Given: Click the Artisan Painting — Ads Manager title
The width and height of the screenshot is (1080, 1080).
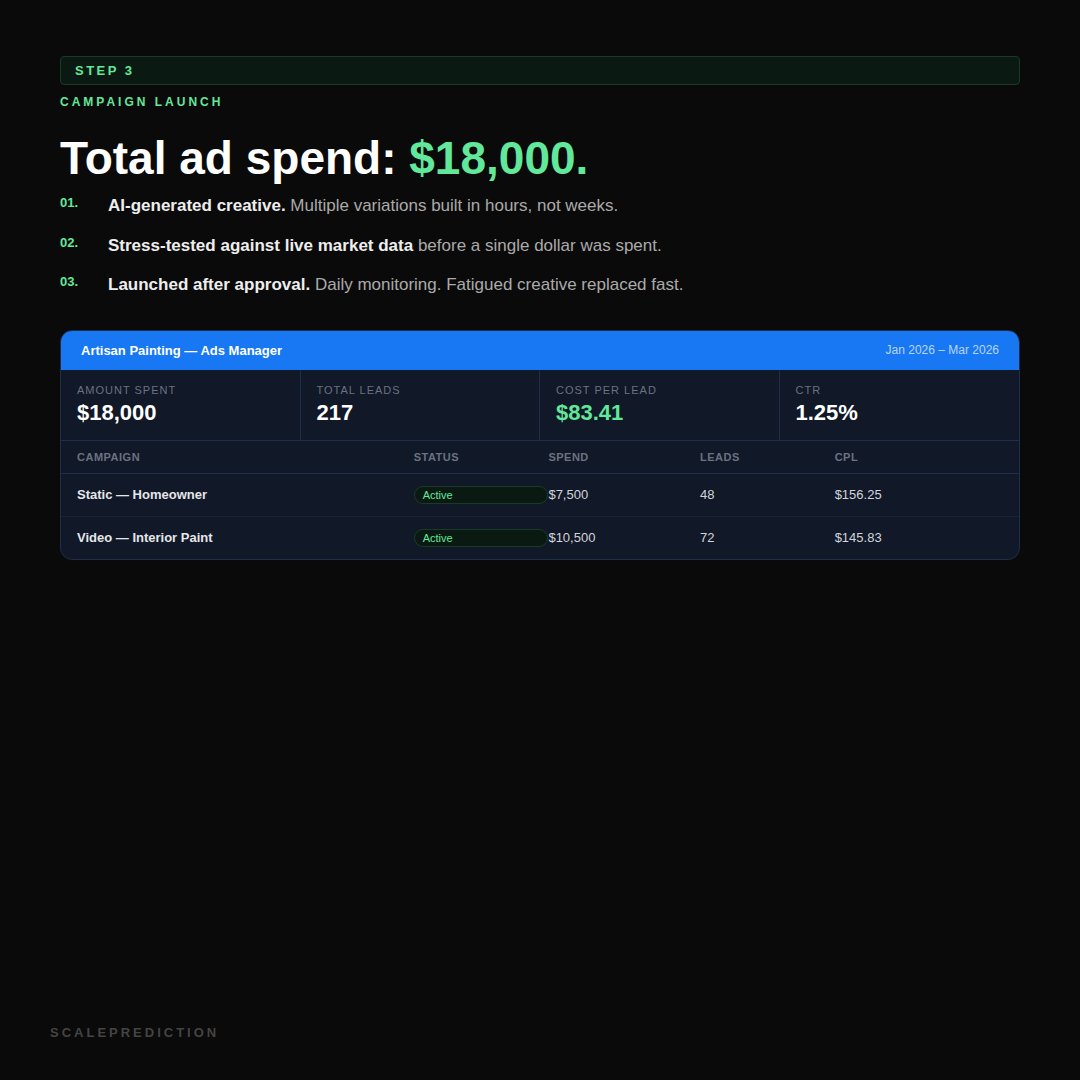Looking at the screenshot, I should (181, 351).
